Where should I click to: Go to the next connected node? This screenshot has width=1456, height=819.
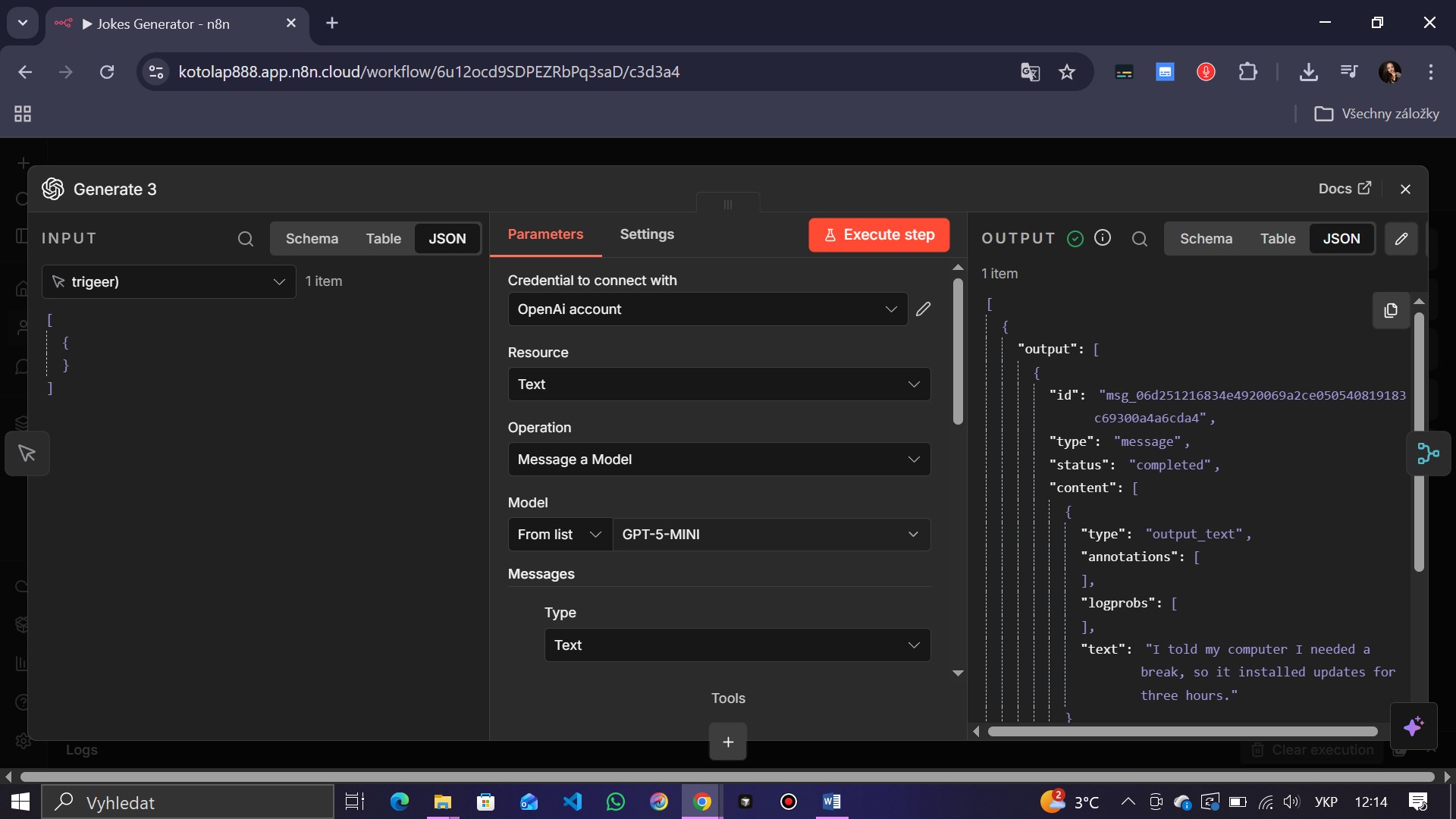point(1428,453)
